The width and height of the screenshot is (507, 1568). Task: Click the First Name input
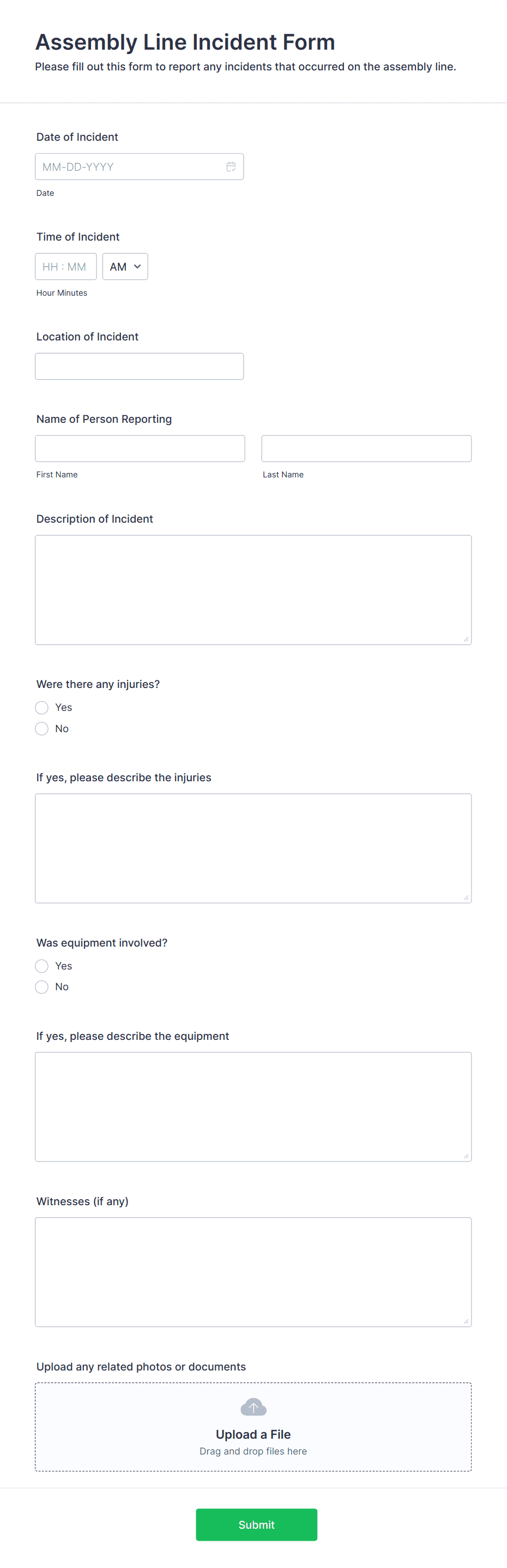pyautogui.click(x=140, y=448)
